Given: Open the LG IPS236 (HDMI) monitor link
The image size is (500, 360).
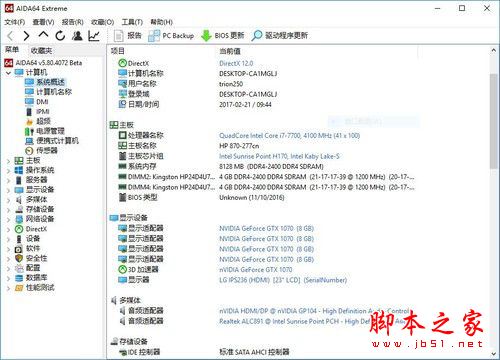Looking at the screenshot, I should tap(283, 280).
